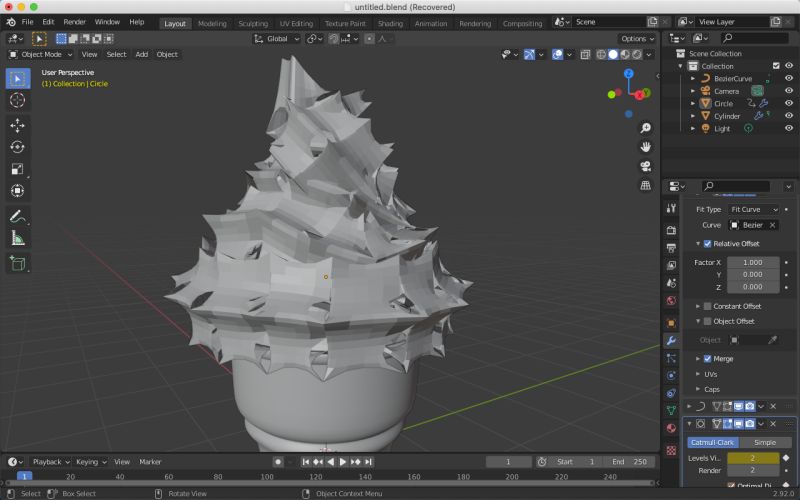Viewport: 800px width, 500px height.
Task: Switch to the Sculpting workspace tab
Action: 253,23
